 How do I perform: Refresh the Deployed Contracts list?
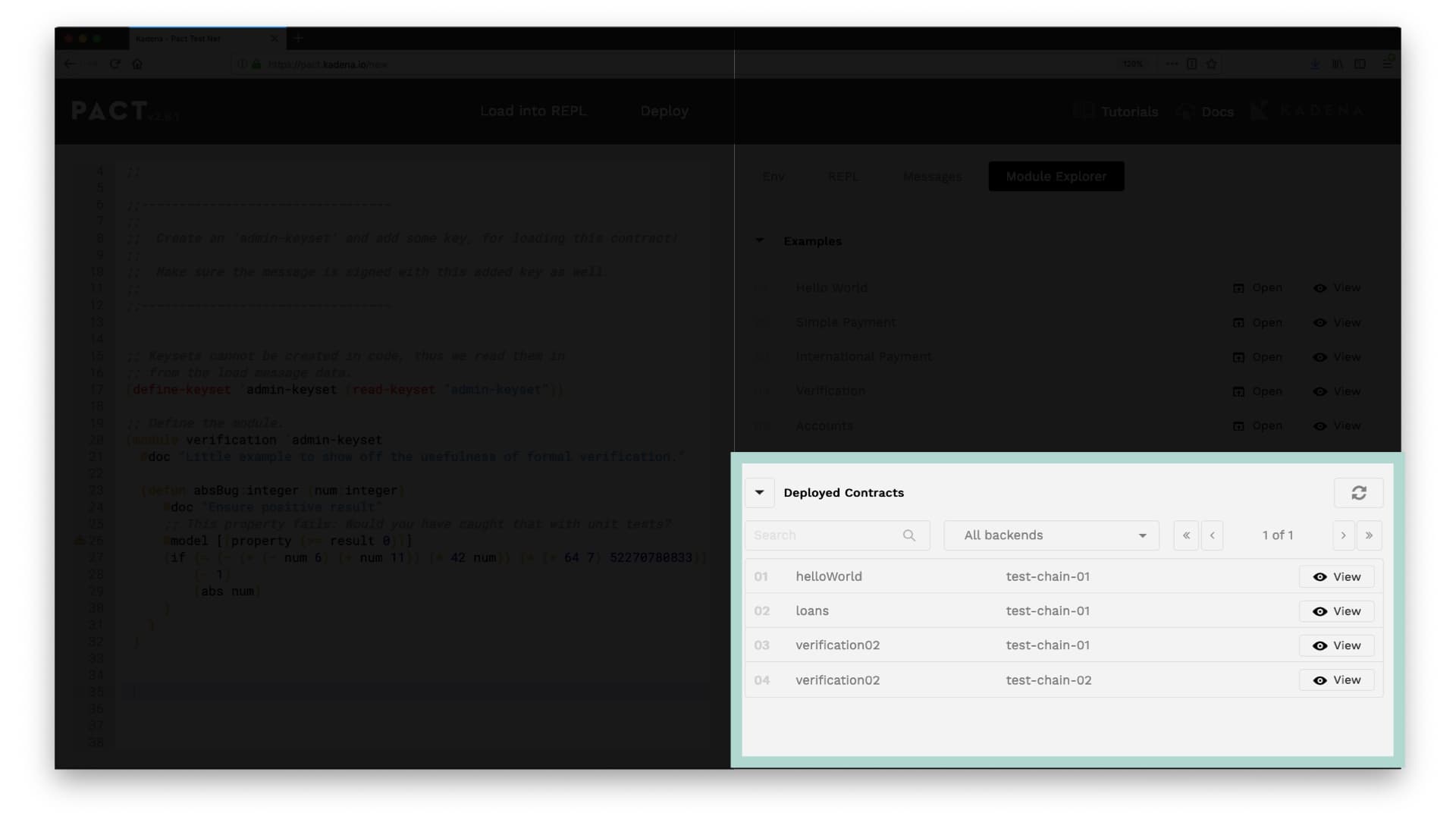[x=1358, y=493]
